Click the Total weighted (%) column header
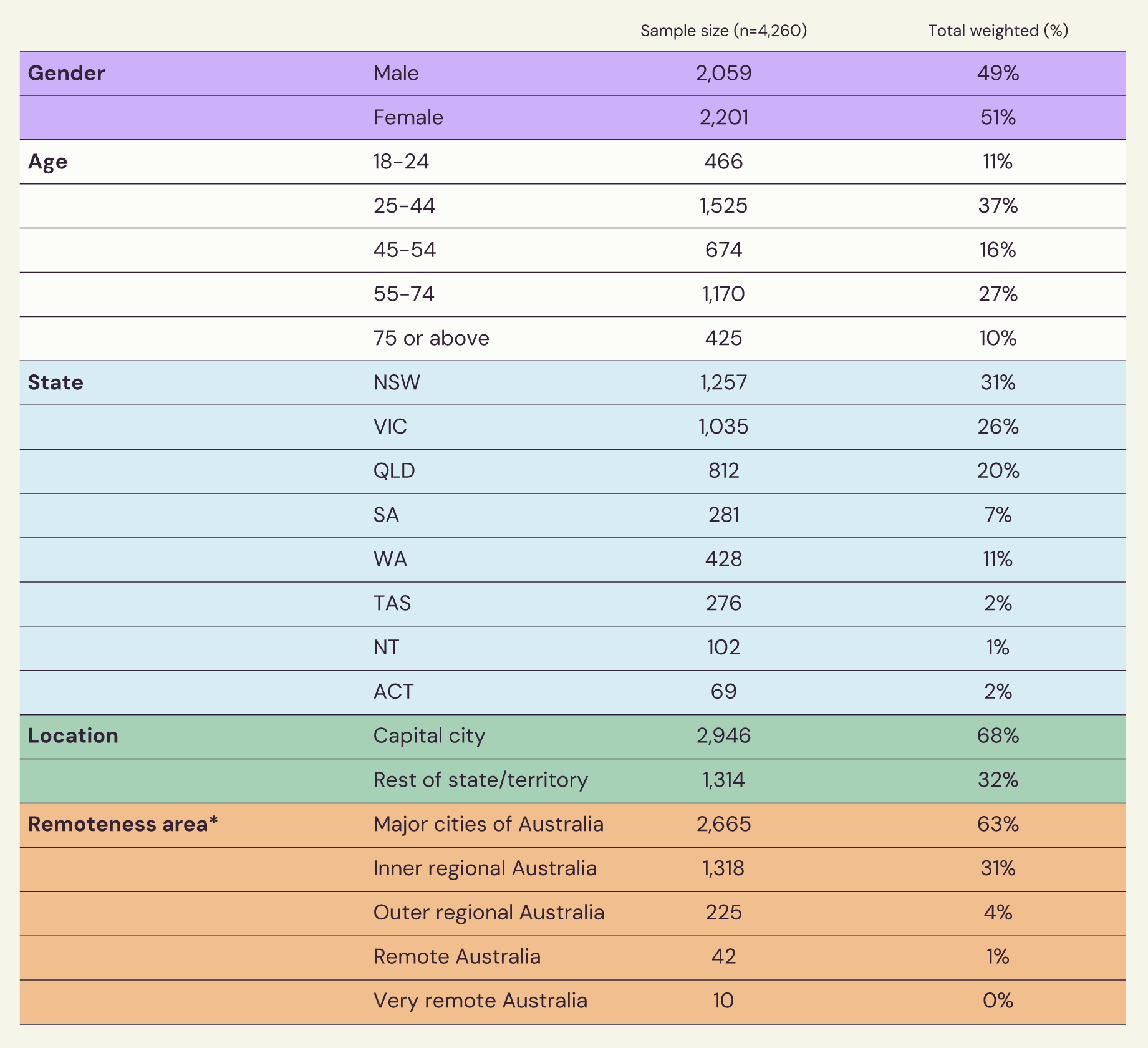 point(998,31)
